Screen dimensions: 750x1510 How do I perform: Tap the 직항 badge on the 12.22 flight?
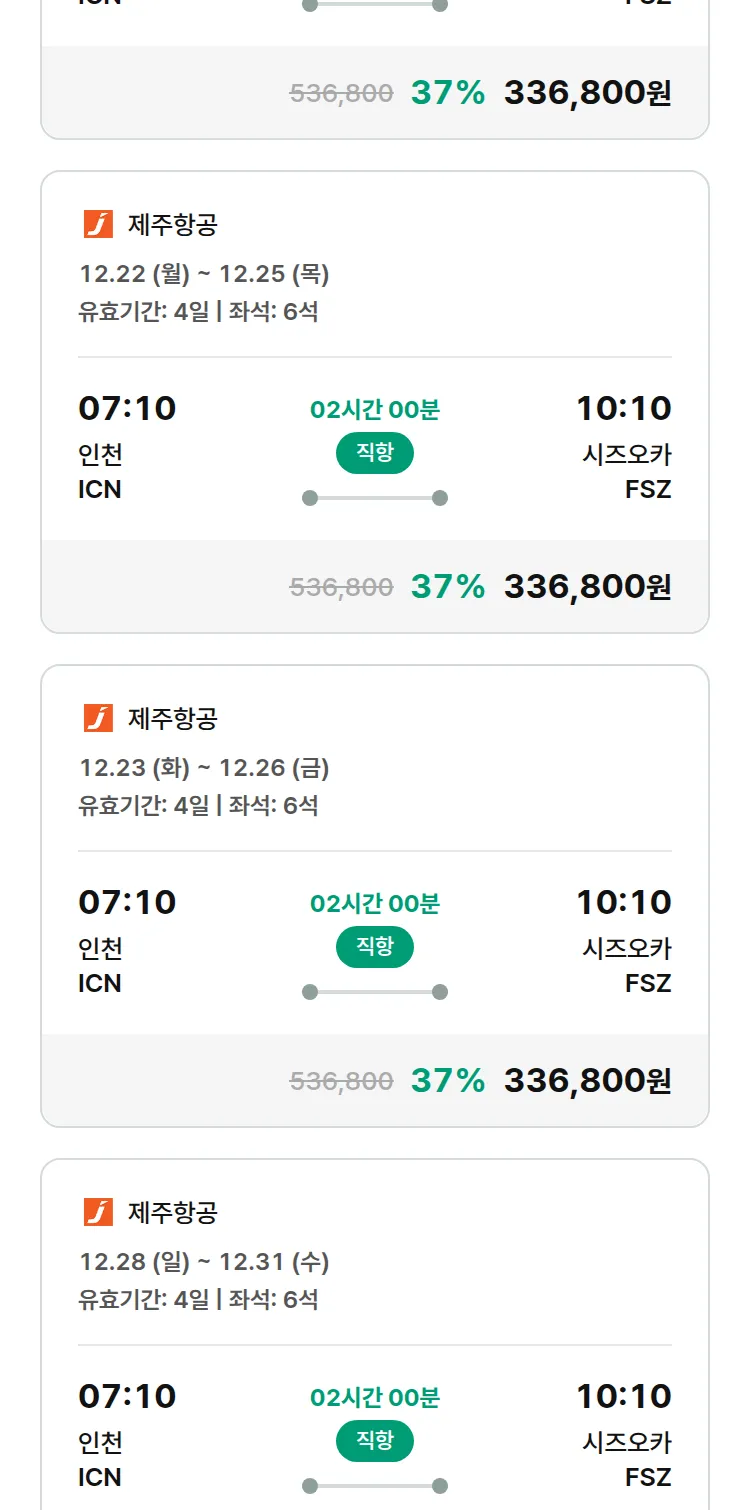(375, 453)
